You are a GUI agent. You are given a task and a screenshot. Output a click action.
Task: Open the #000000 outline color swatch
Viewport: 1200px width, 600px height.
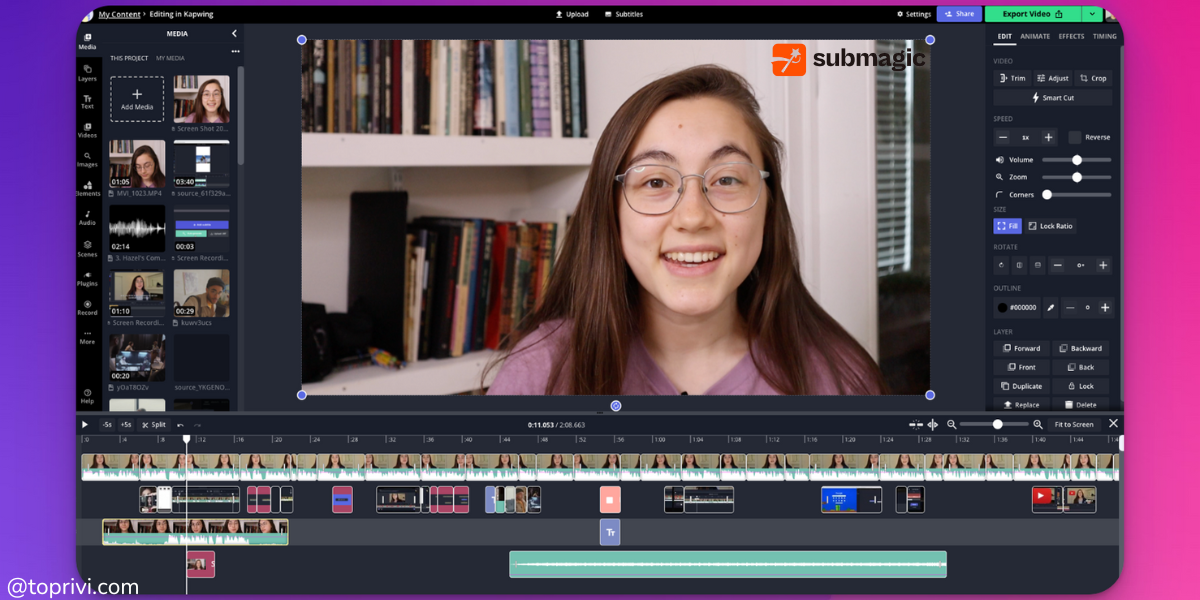point(1017,308)
